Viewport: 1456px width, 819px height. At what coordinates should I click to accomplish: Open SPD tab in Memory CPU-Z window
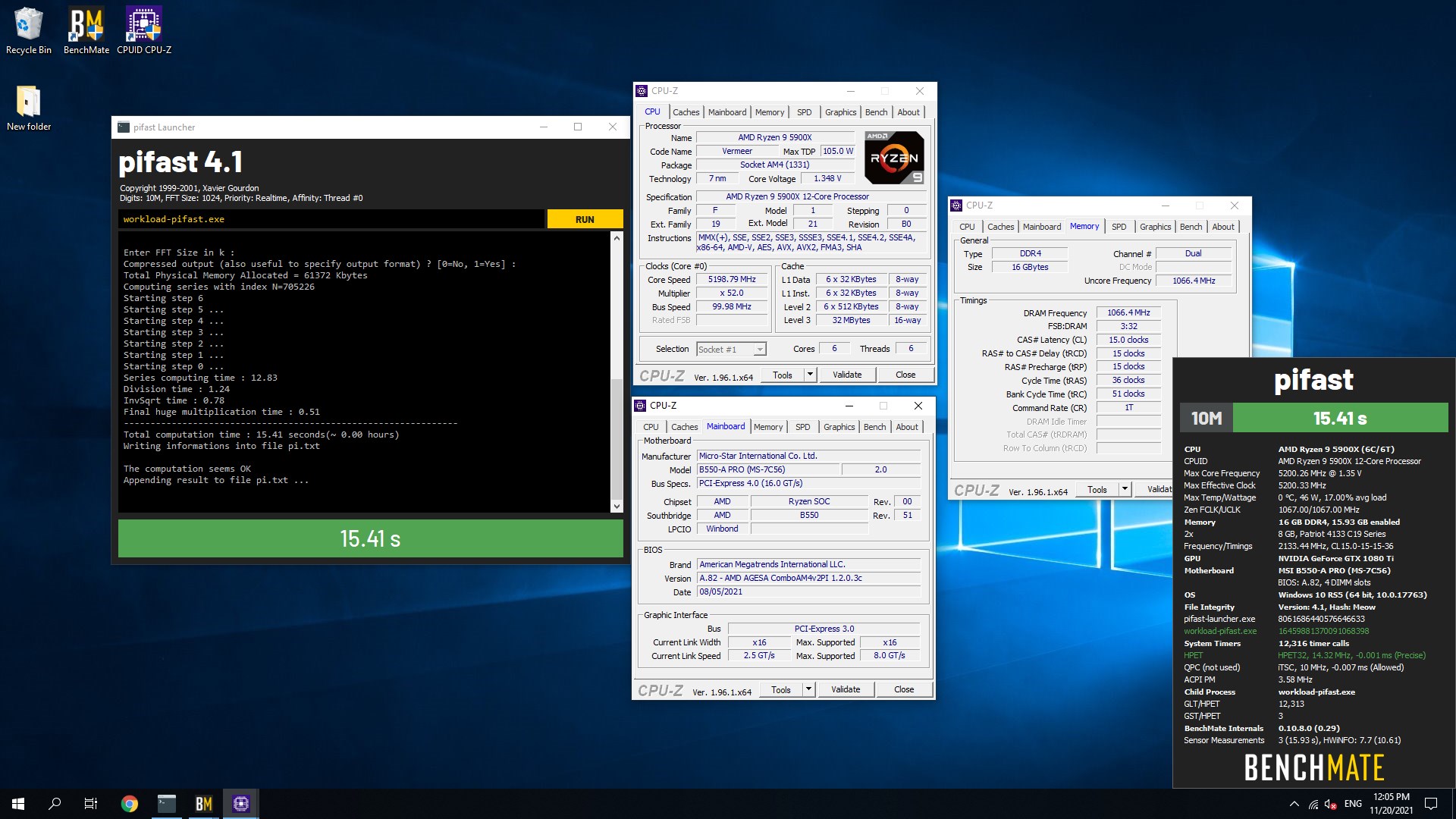(x=1119, y=227)
